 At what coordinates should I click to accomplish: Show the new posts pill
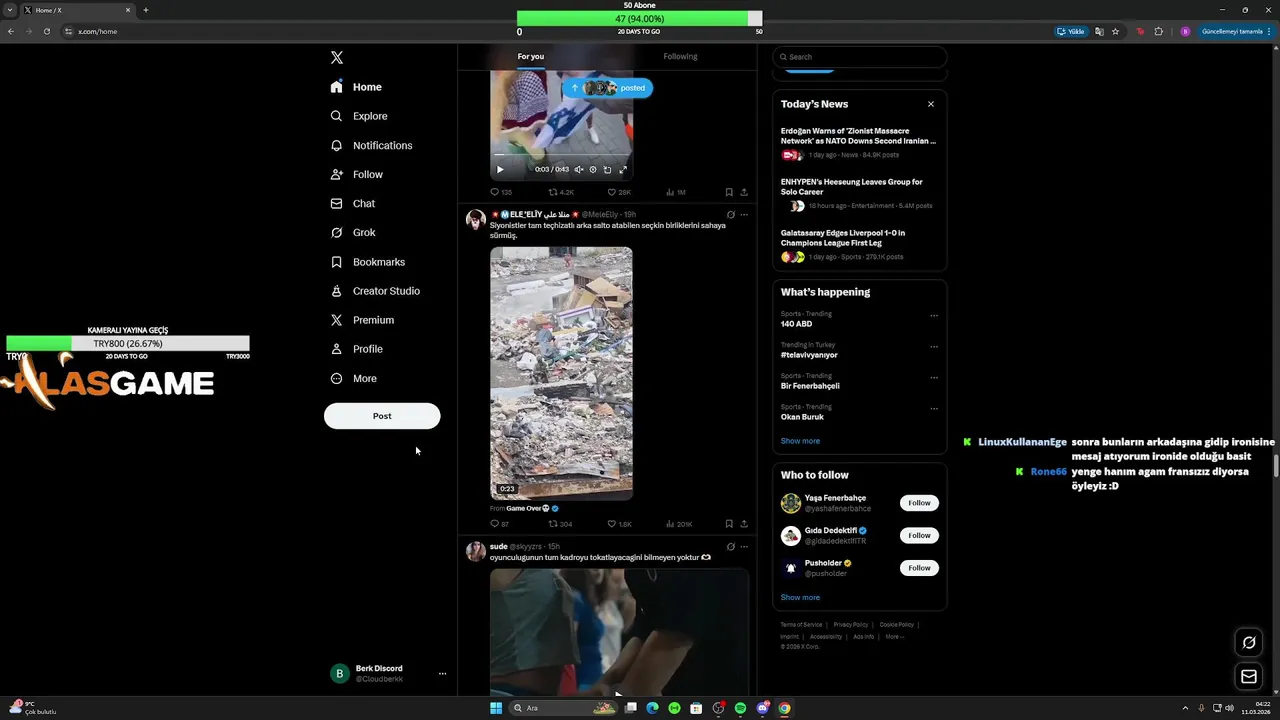click(x=607, y=88)
